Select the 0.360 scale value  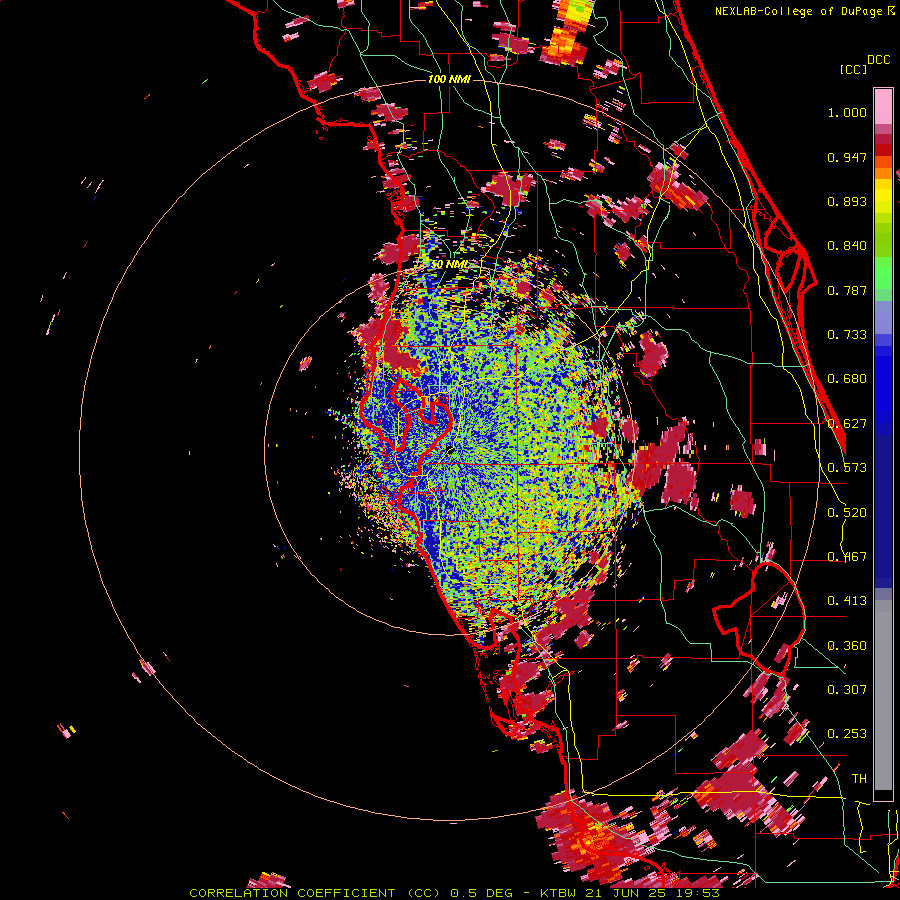pyautogui.click(x=847, y=646)
